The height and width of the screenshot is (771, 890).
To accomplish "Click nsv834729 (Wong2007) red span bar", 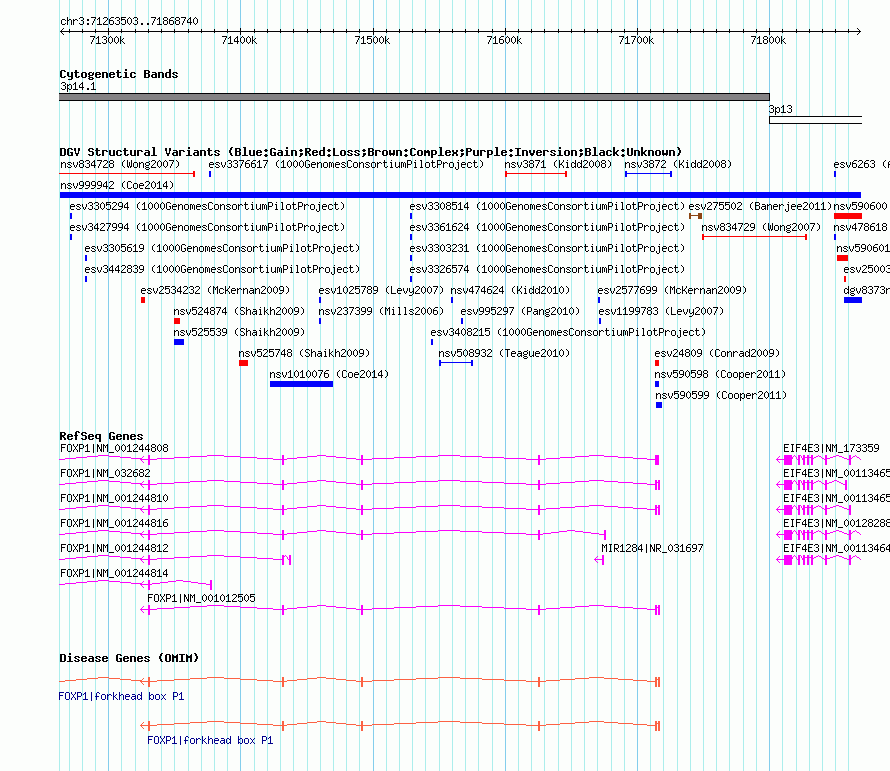I will 754,237.
